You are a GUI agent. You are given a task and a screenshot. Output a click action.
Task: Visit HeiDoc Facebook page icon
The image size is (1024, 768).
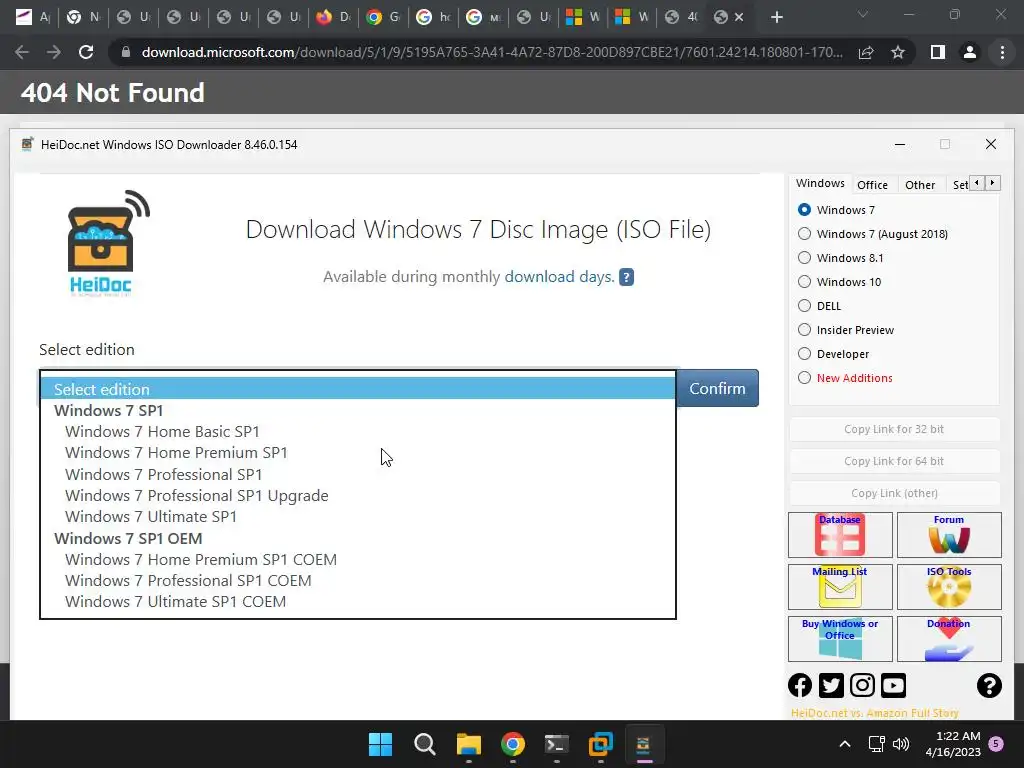tap(800, 685)
